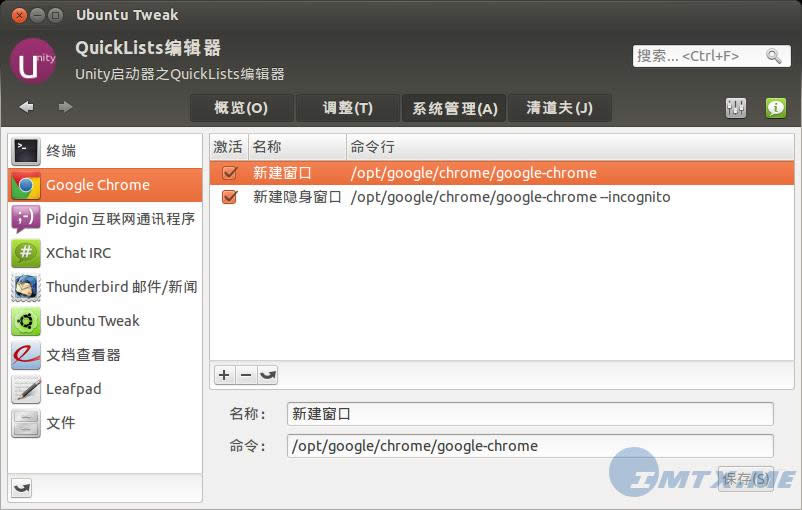Viewport: 802px width, 510px height.
Task: Select Thunderbird 邮件/新闻 in the list
Action: click(x=105, y=287)
